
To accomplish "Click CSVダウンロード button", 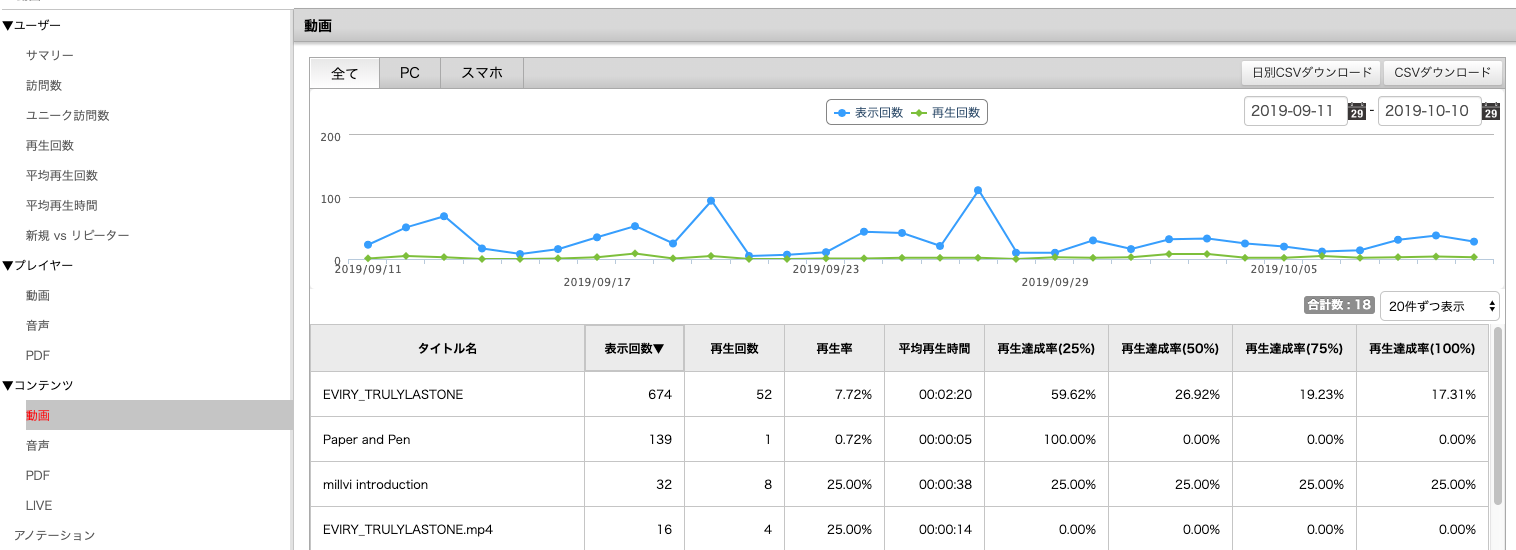I will pyautogui.click(x=1442, y=73).
